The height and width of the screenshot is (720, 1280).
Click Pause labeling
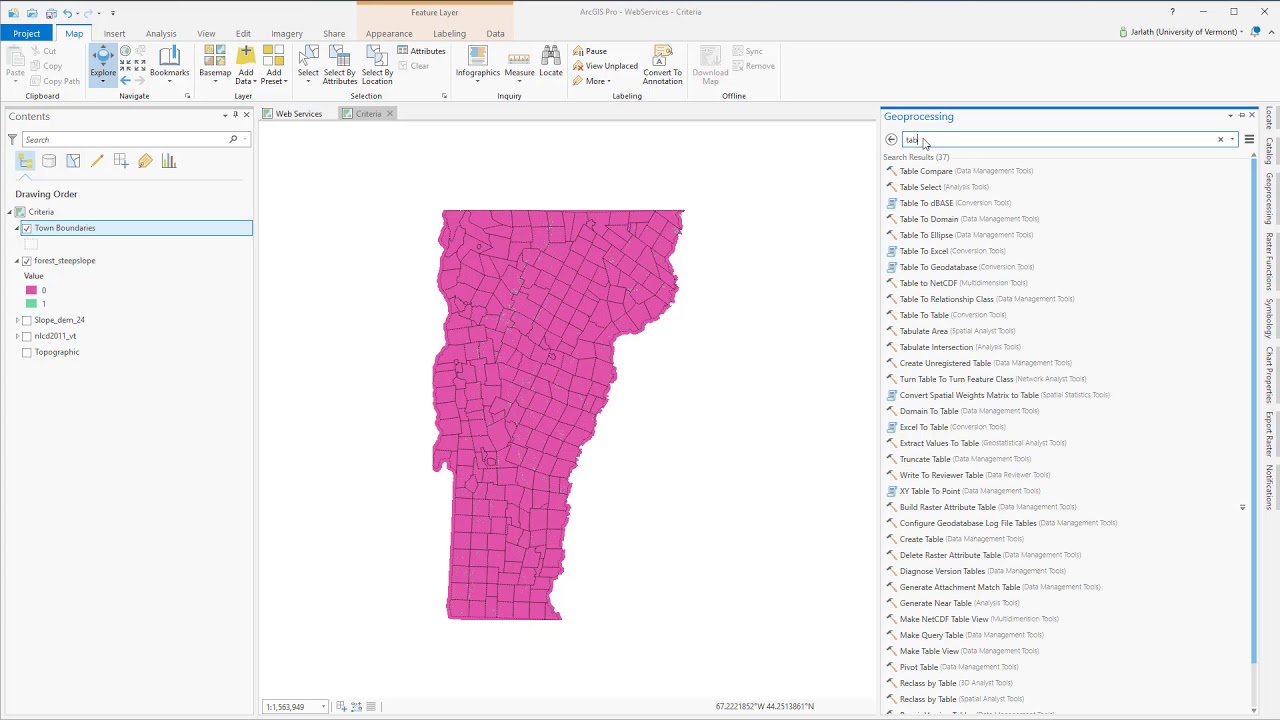pos(590,51)
